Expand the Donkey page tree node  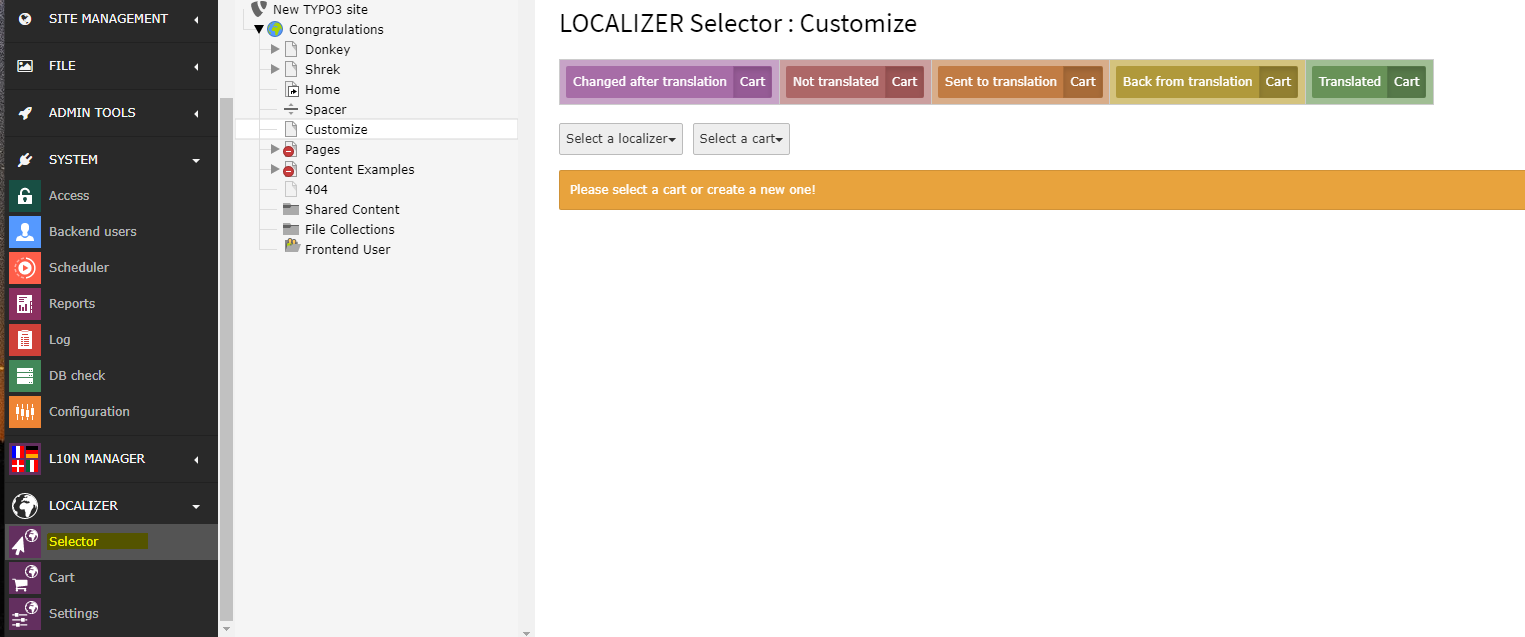pos(276,49)
